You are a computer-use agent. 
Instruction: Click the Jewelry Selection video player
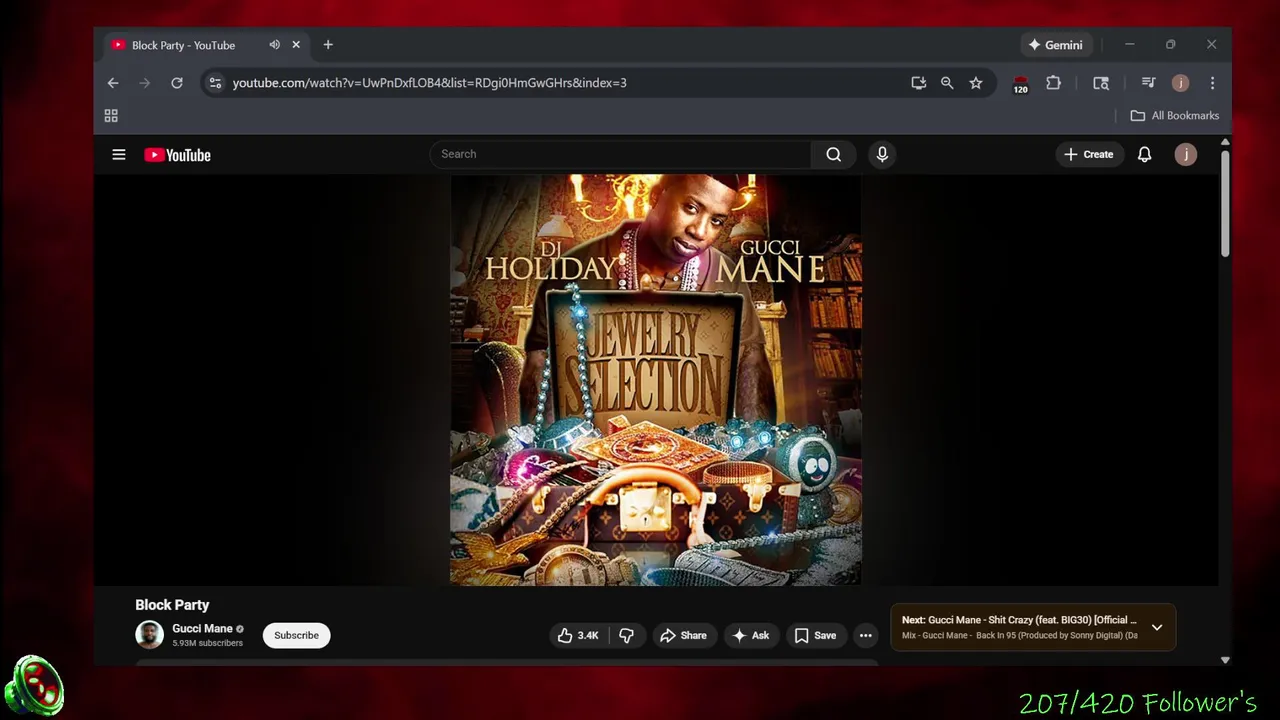656,380
